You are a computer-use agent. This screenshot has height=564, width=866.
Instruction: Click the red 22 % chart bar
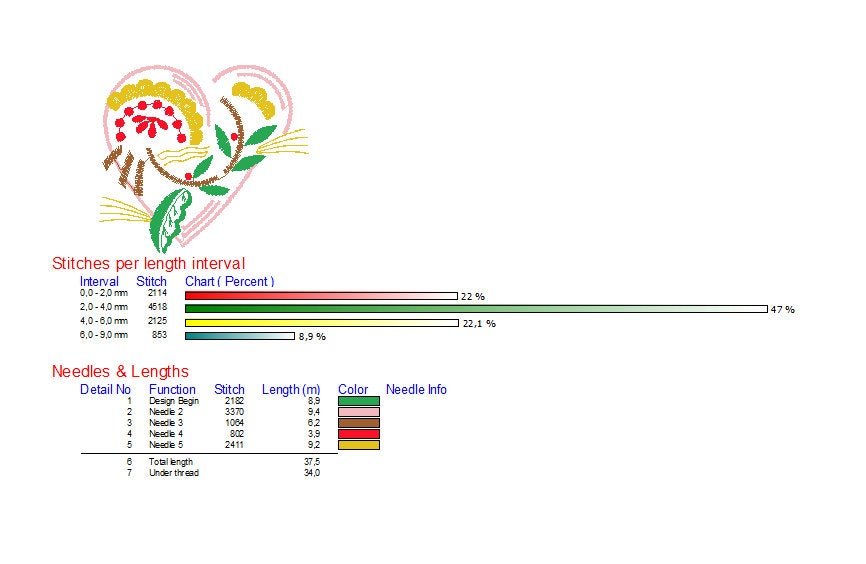point(321,296)
